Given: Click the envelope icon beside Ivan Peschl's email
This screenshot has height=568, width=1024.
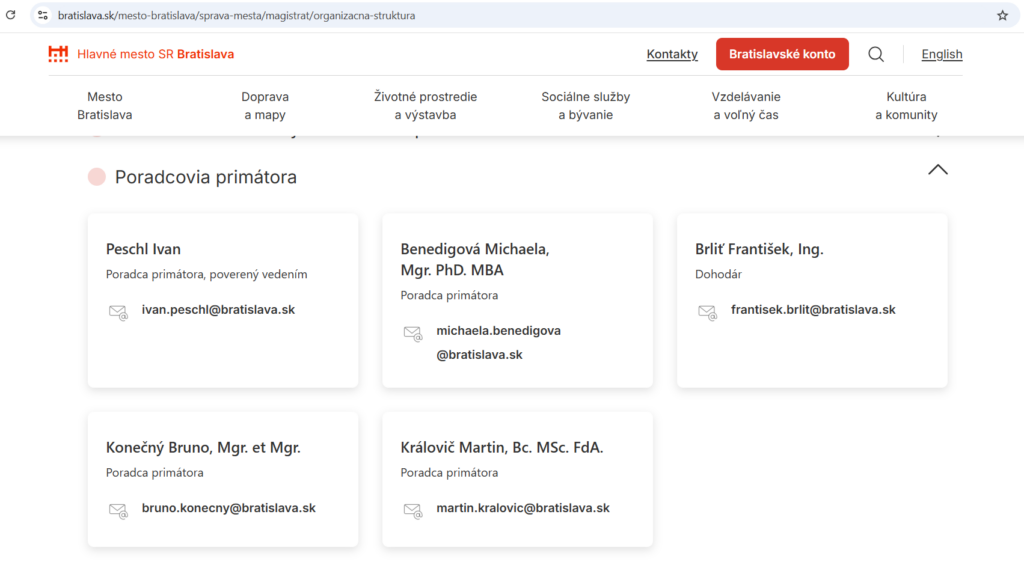Looking at the screenshot, I should (x=118, y=312).
